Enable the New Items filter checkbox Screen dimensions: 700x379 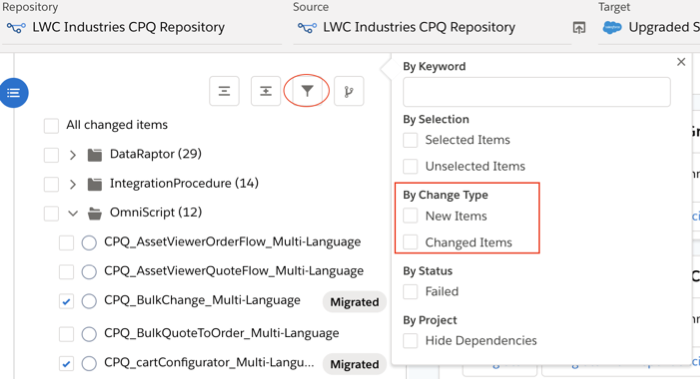click(x=410, y=216)
